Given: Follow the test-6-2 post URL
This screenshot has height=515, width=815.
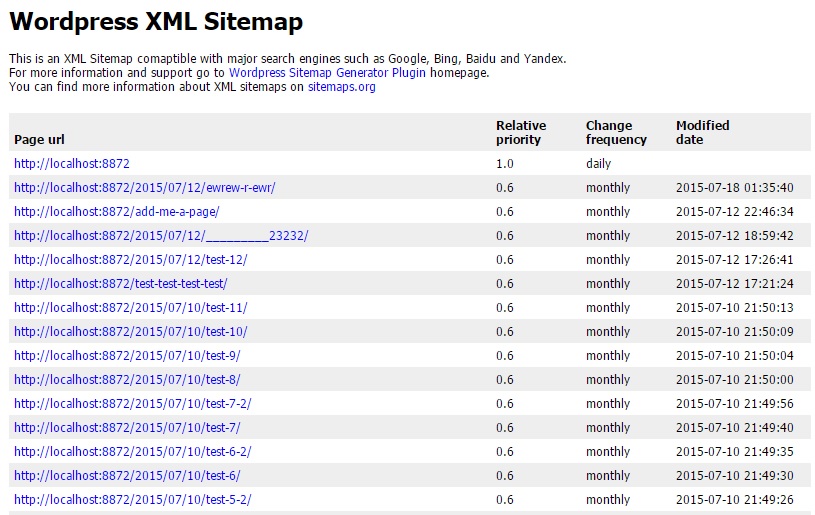Looking at the screenshot, I should 132,452.
